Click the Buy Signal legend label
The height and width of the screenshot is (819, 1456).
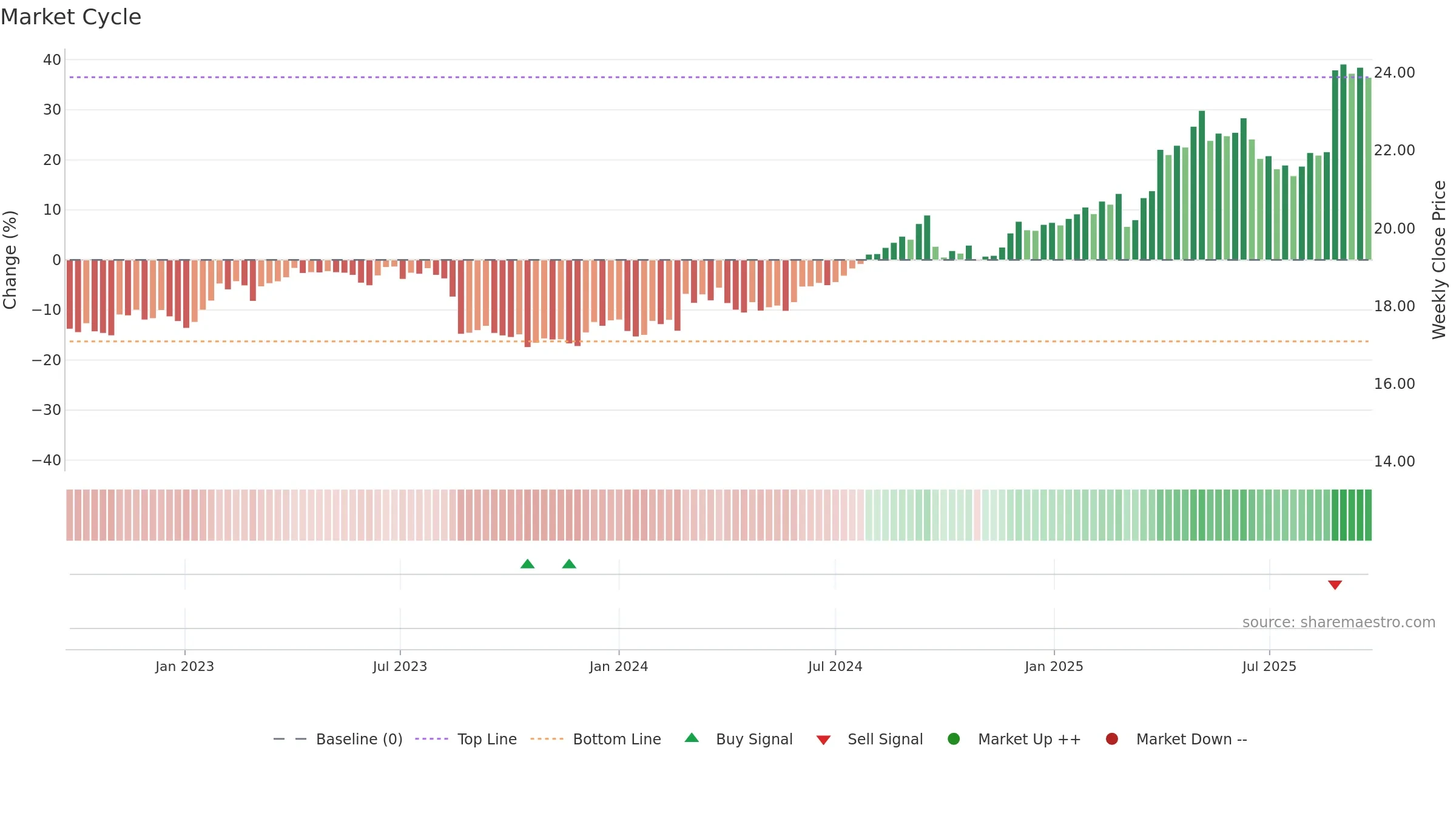pyautogui.click(x=754, y=739)
